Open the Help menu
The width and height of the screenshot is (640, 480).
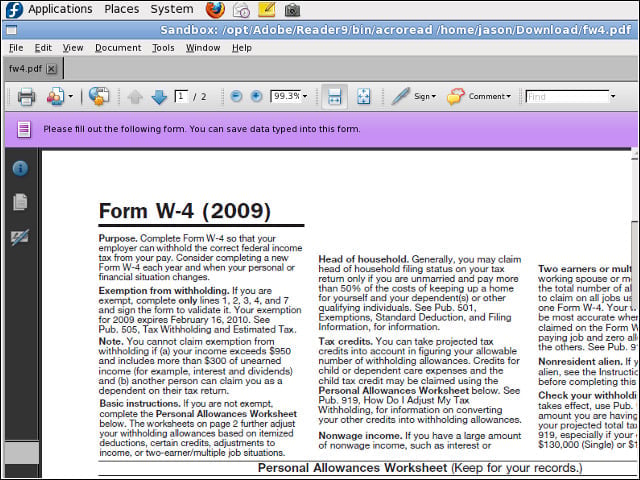point(242,48)
